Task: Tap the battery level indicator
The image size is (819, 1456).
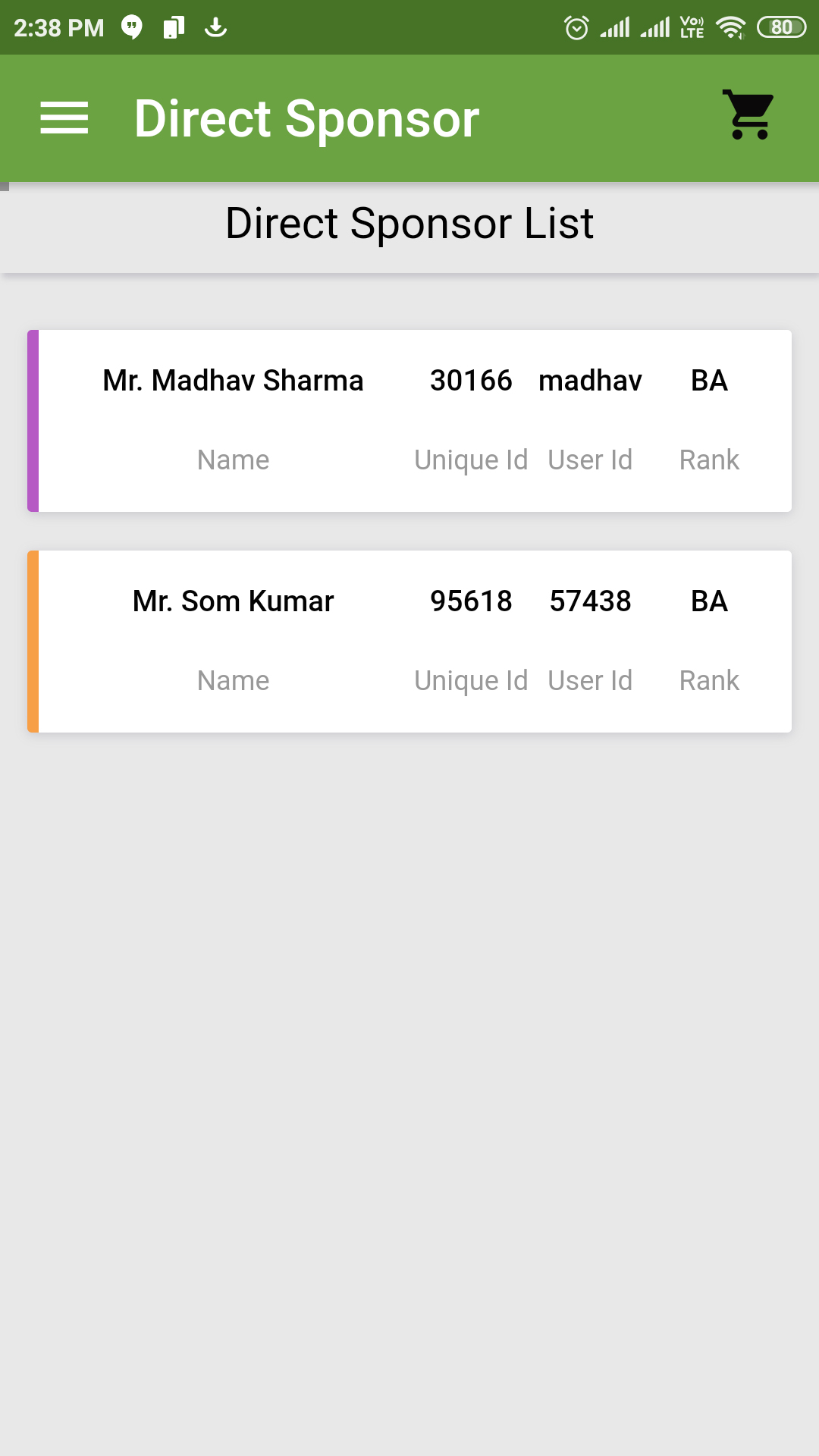Action: (781, 28)
